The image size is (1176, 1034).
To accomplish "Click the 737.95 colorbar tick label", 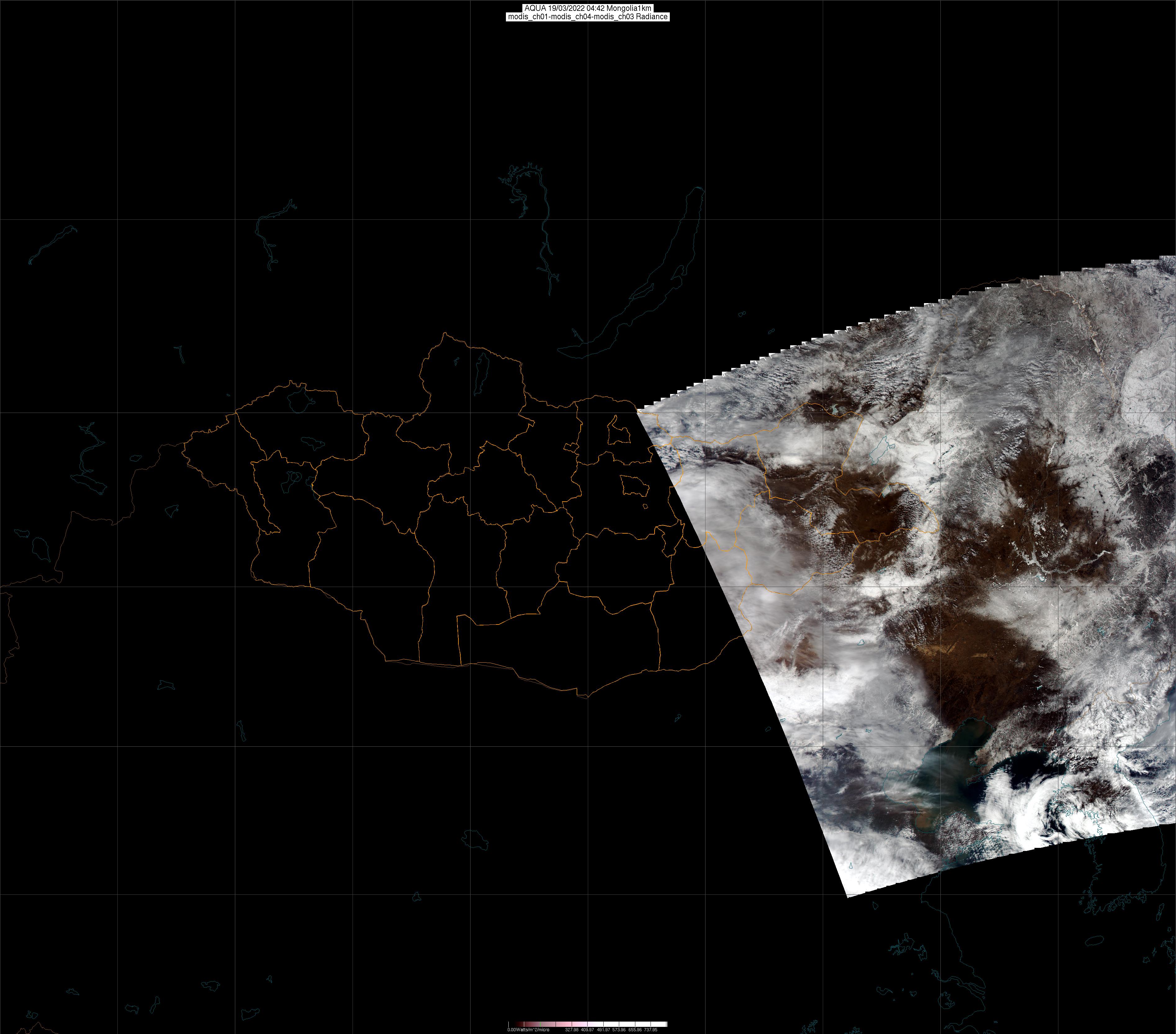I will [x=651, y=1030].
